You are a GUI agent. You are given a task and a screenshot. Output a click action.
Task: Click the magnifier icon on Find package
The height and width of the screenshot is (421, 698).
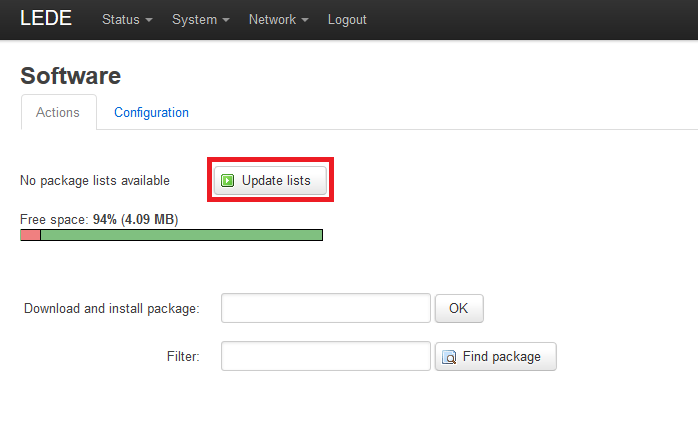pyautogui.click(x=449, y=357)
